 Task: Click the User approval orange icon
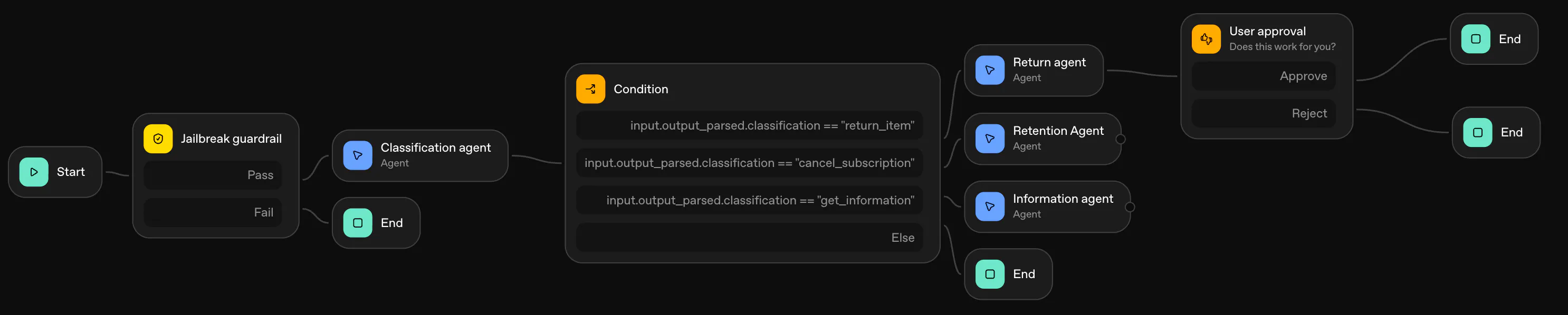coord(1206,39)
